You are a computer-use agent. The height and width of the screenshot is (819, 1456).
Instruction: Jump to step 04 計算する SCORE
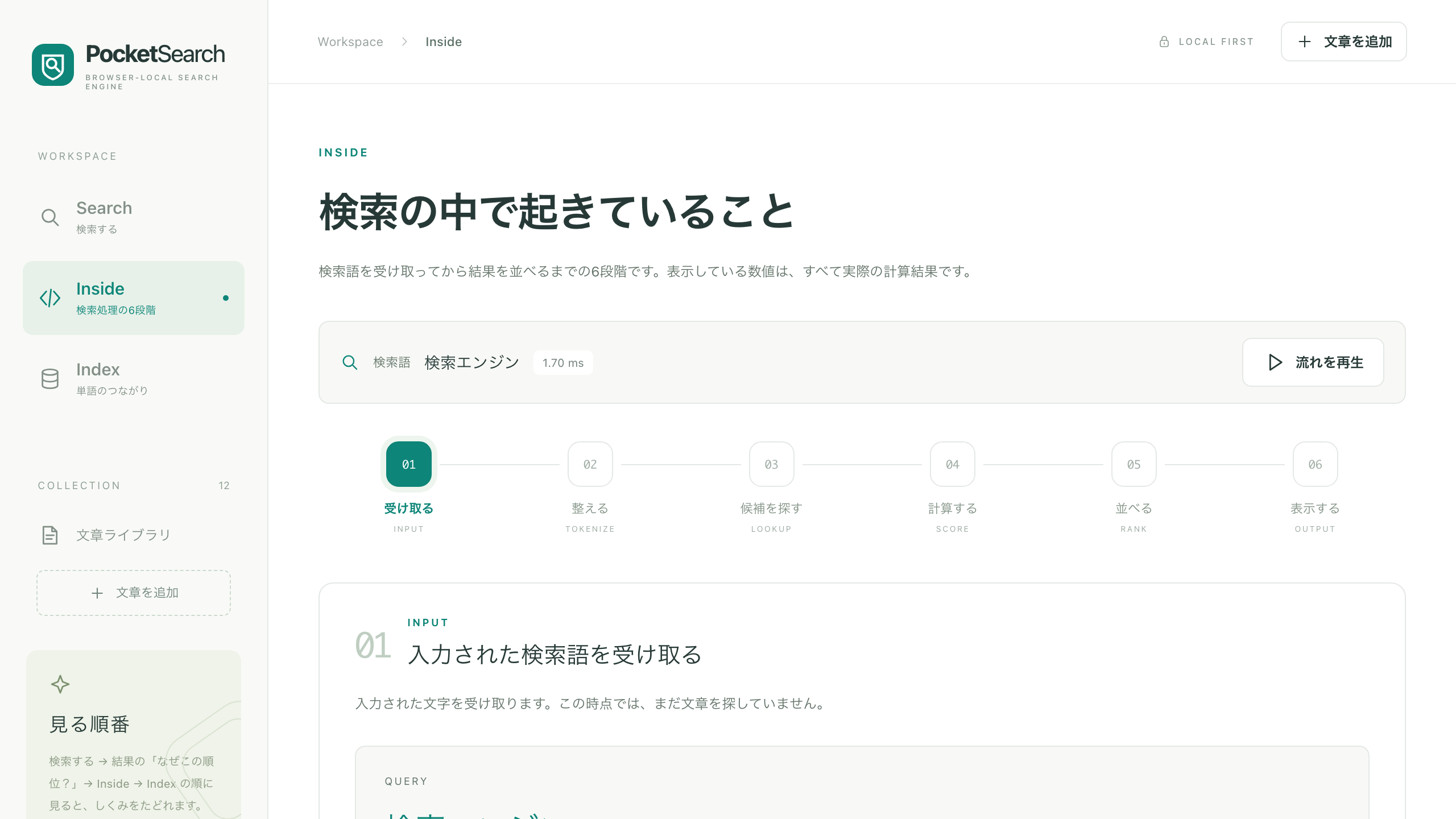pyautogui.click(x=953, y=487)
